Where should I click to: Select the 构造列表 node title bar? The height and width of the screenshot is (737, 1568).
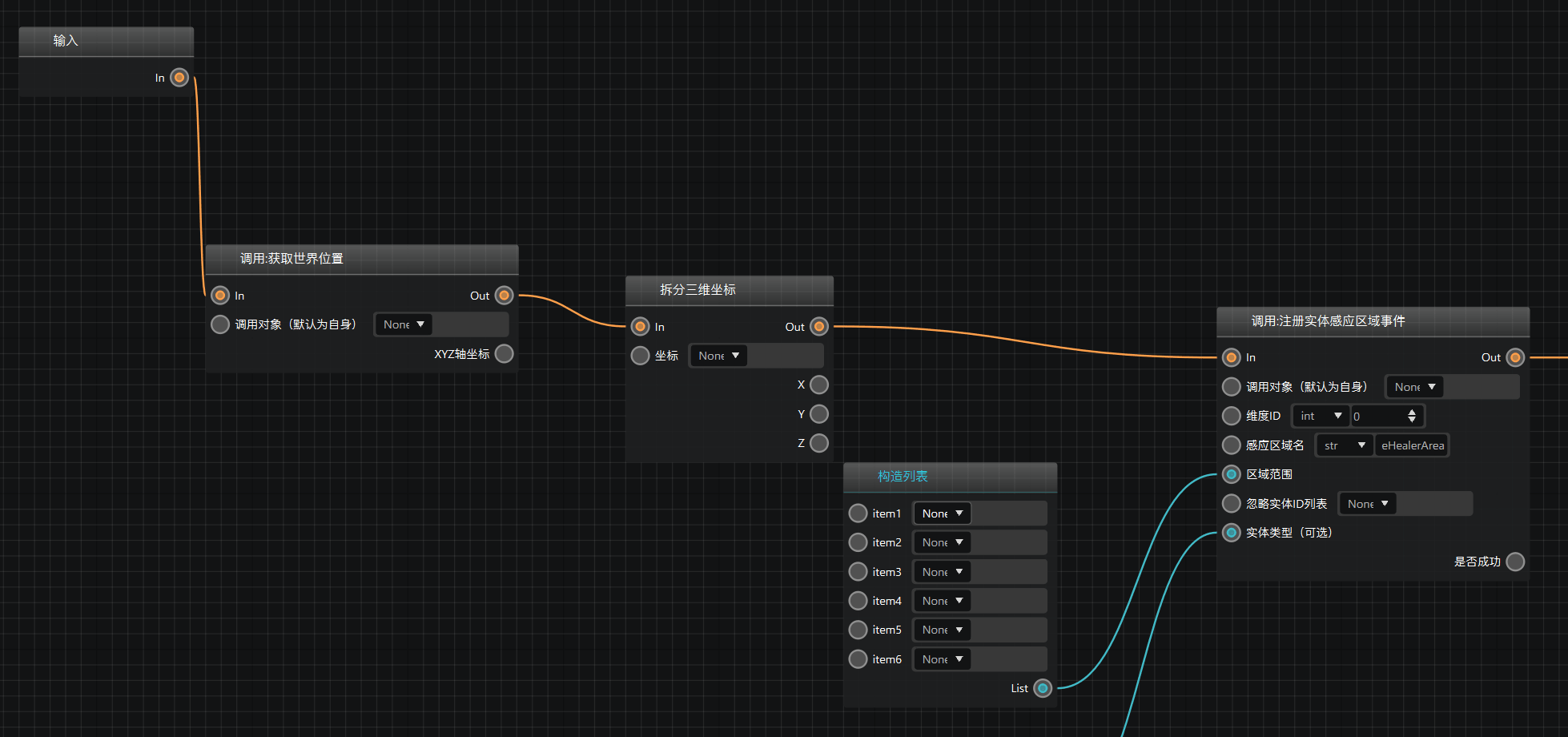click(950, 477)
